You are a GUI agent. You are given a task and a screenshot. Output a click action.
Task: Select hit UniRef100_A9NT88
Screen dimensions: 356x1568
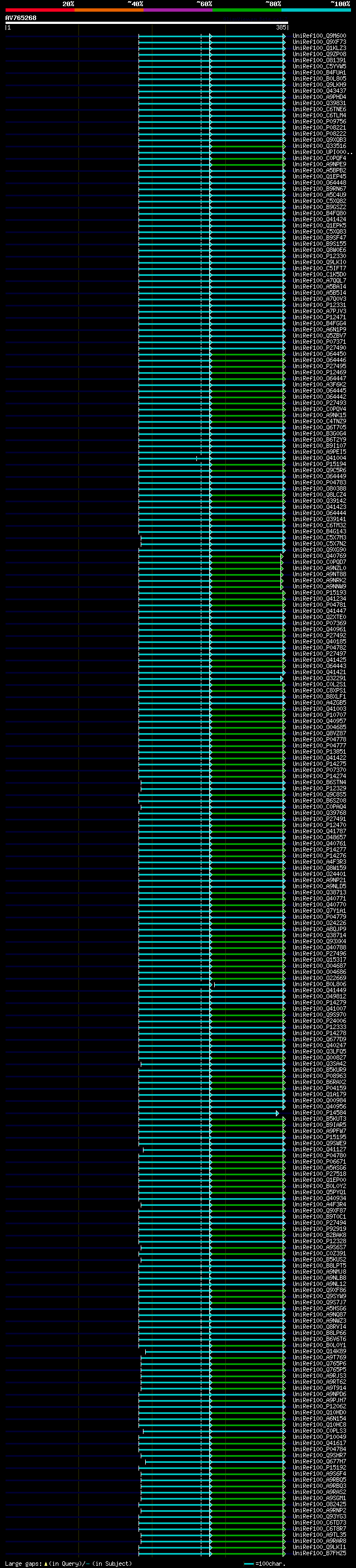click(x=319, y=574)
